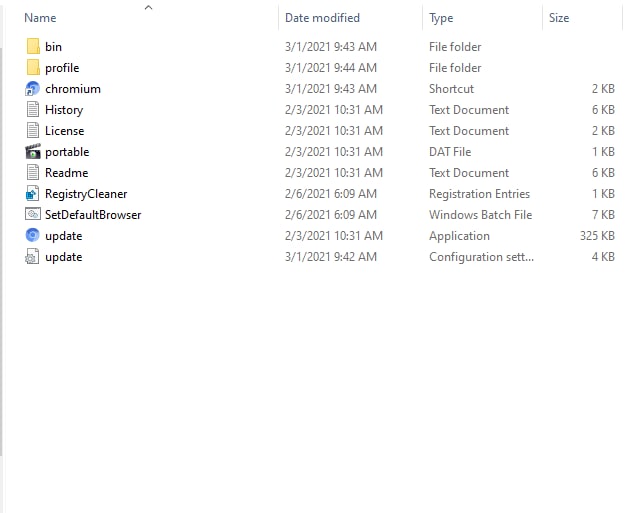Click the 325 KB size value
Viewport: 628px width, 513px height.
click(597, 235)
